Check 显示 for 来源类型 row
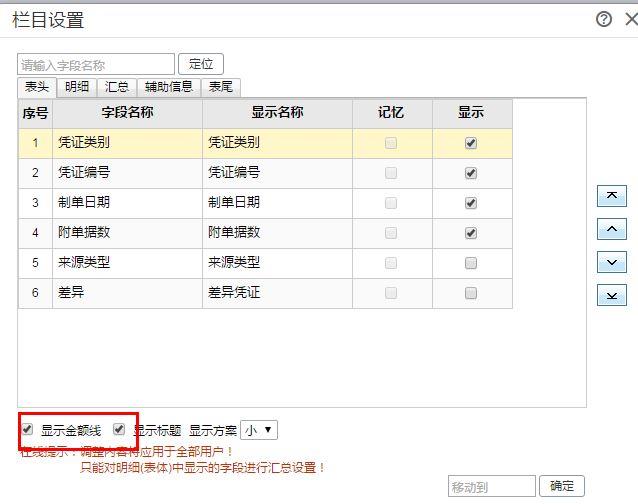This screenshot has width=638, height=504. [471, 263]
